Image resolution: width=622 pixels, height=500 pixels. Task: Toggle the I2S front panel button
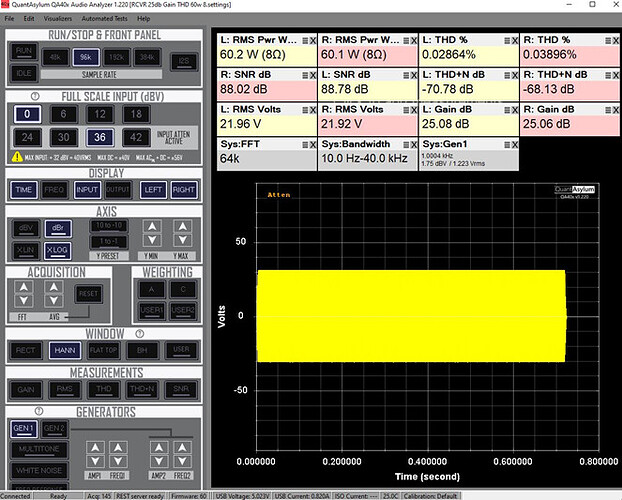click(184, 59)
